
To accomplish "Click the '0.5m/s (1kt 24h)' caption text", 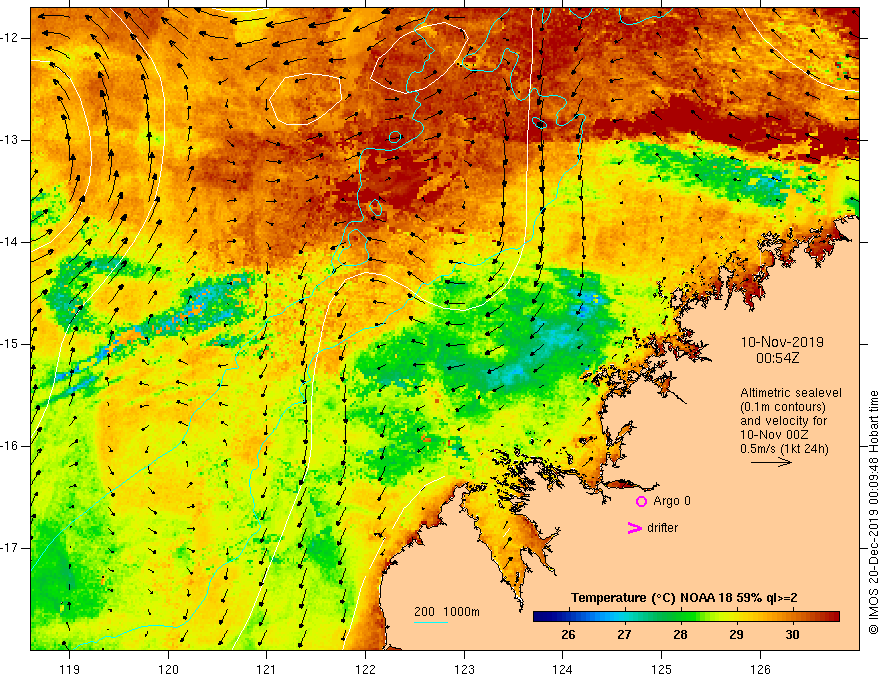I will point(784,449).
